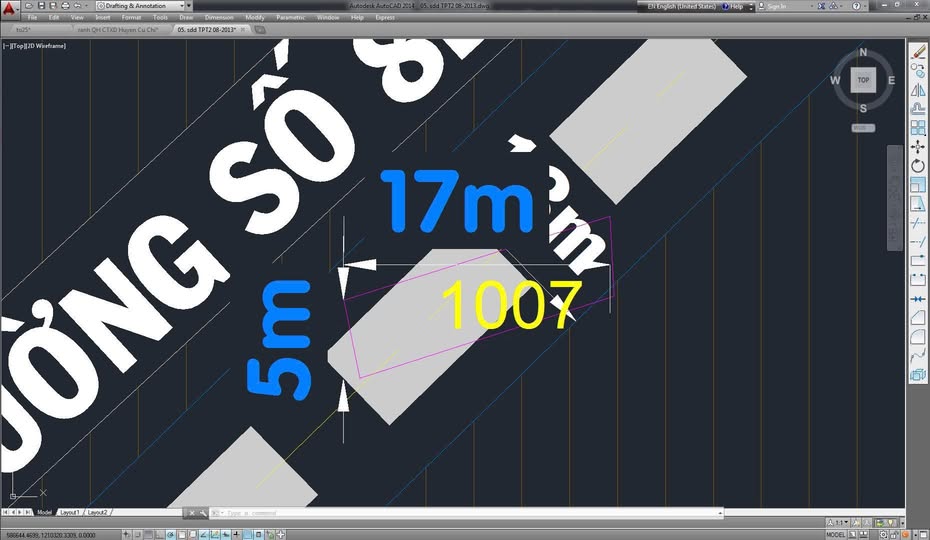
Task: Select the Erase tool in Modify toolbar
Action: 918,52
